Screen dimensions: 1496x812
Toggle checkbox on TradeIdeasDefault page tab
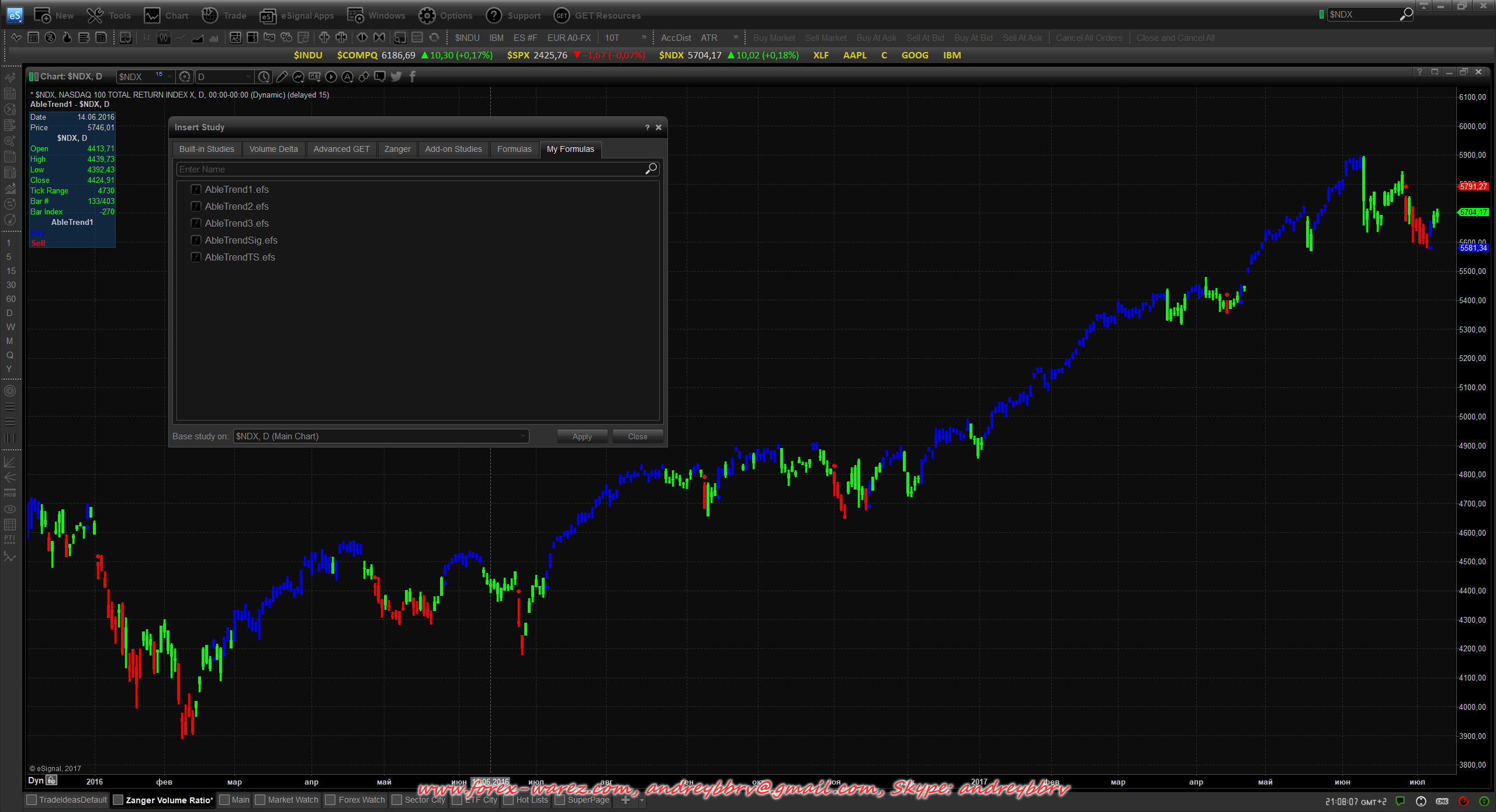click(32, 800)
